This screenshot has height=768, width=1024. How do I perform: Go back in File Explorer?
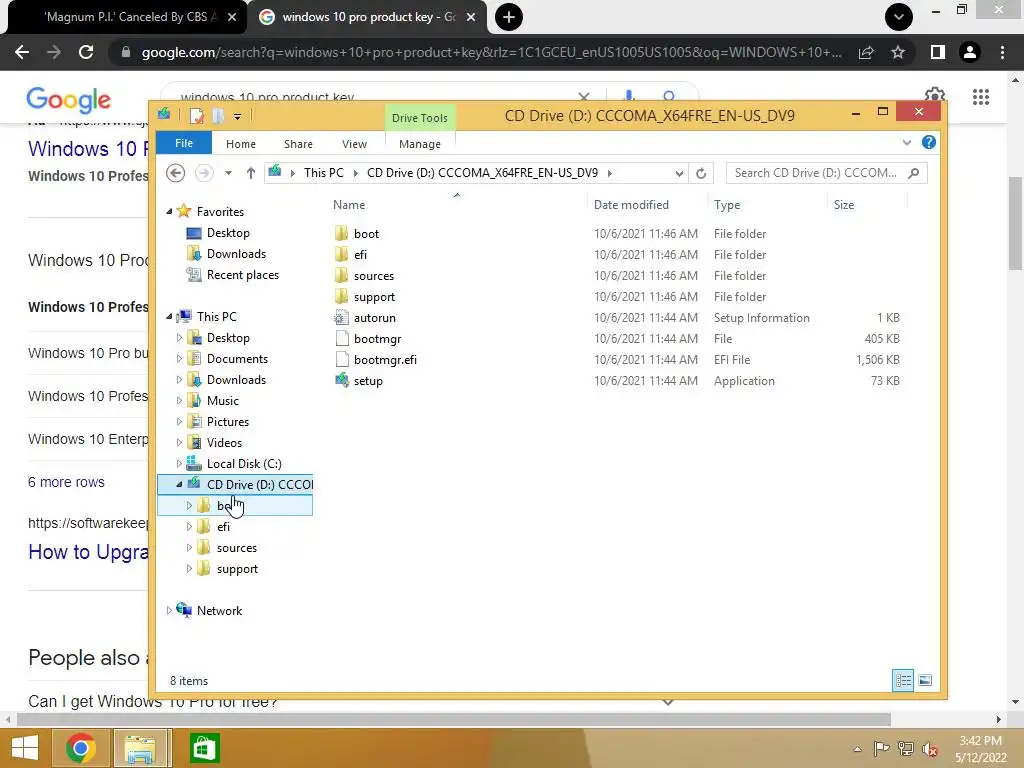pyautogui.click(x=176, y=173)
